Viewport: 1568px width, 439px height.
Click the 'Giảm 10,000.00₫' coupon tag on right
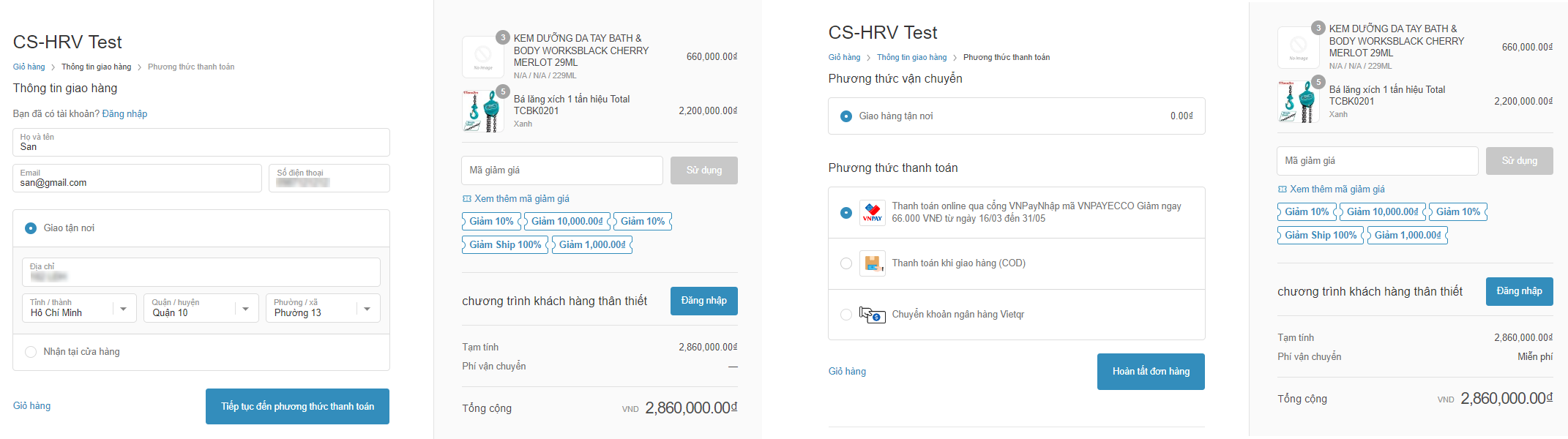pyautogui.click(x=1382, y=211)
